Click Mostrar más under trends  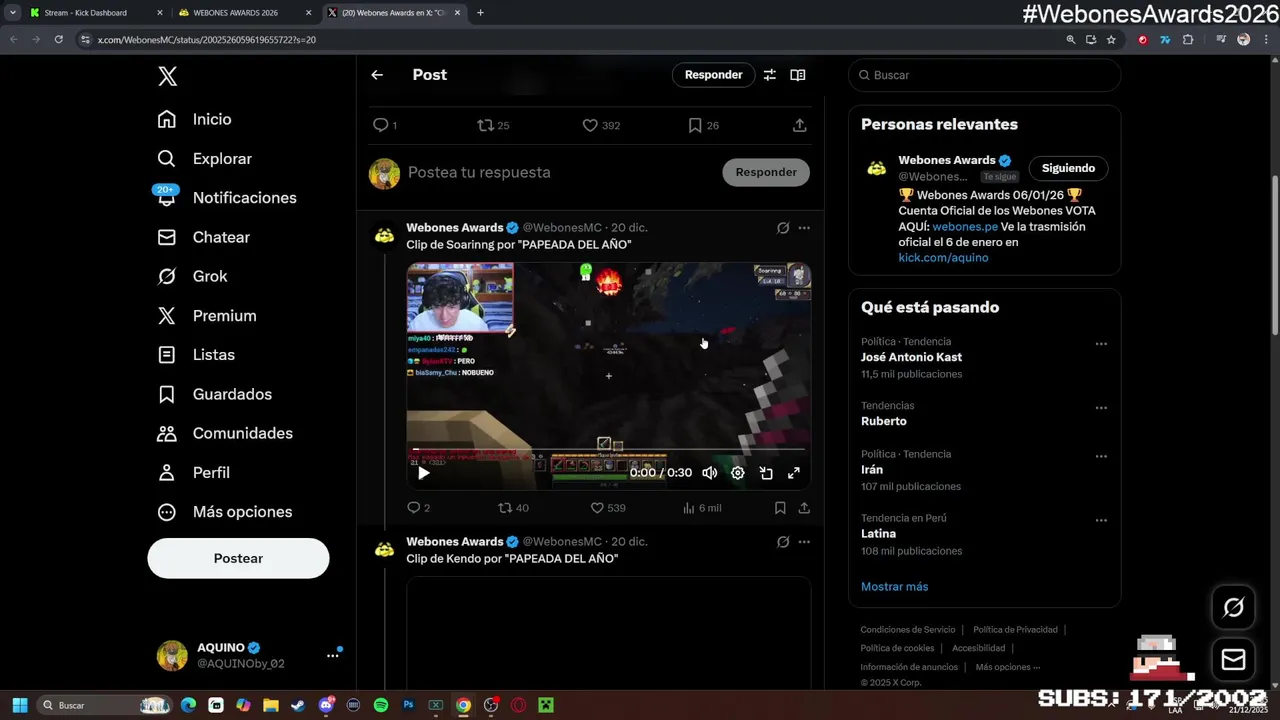894,587
